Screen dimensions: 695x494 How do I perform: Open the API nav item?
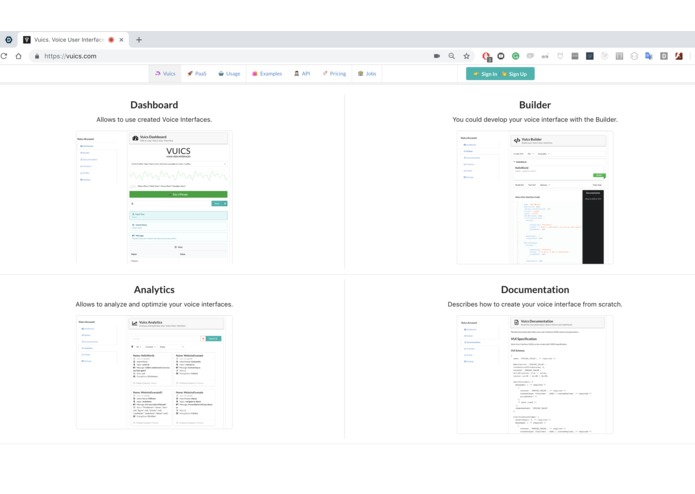pos(302,74)
